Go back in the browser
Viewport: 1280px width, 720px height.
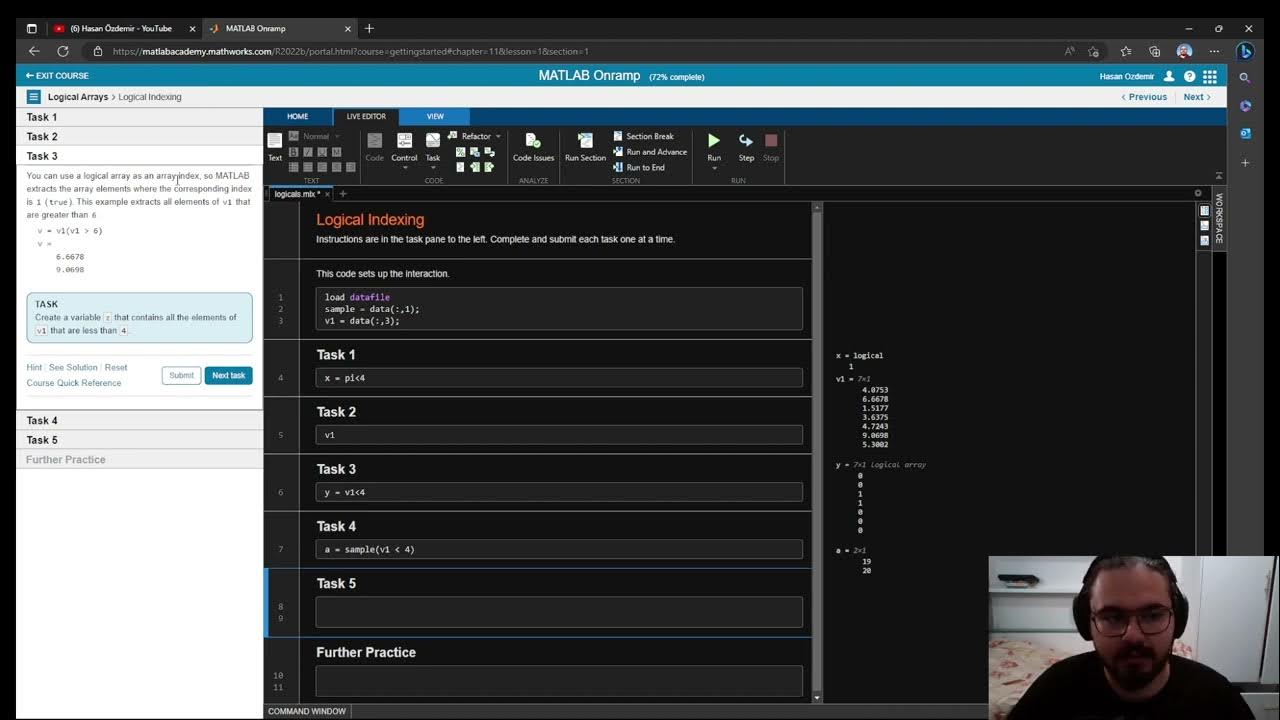tap(34, 51)
